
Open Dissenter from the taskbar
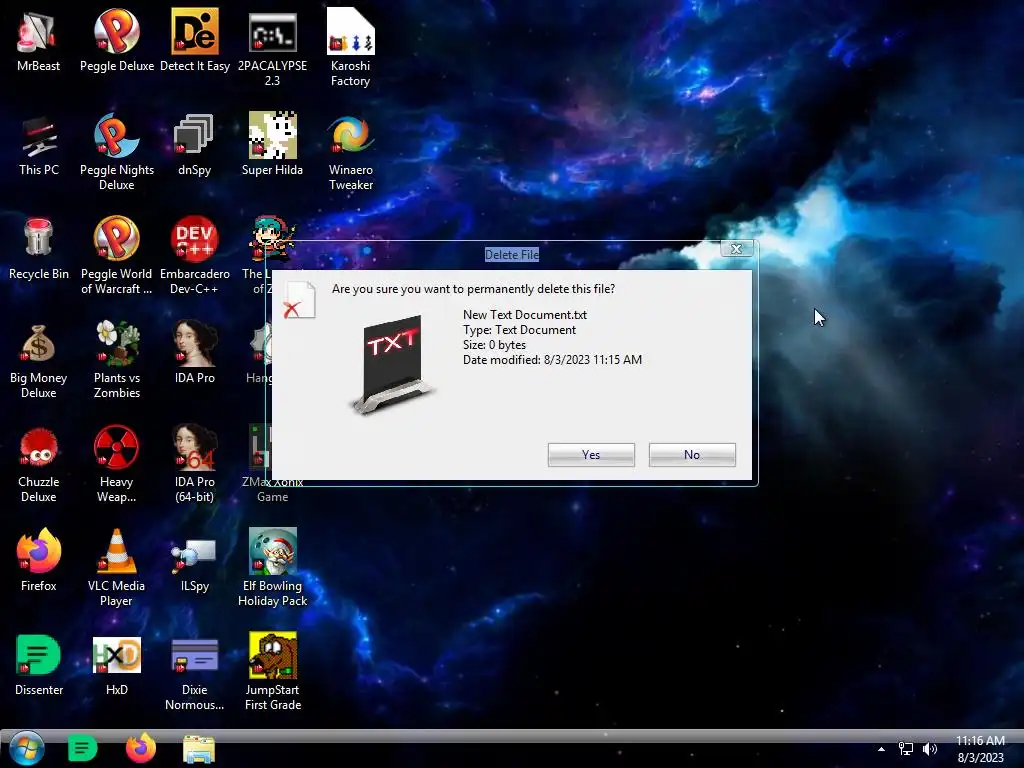click(82, 748)
